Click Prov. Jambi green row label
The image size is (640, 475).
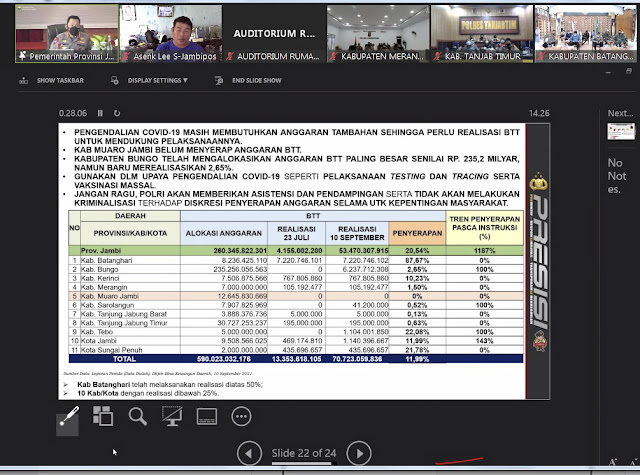[x=101, y=251]
